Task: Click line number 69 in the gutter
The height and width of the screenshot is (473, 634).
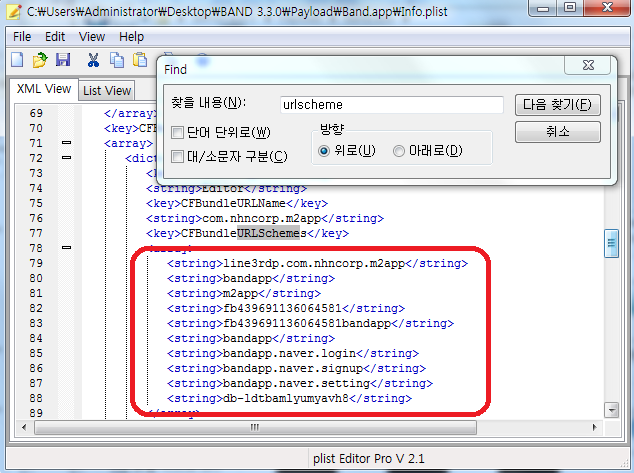Action: click(36, 113)
